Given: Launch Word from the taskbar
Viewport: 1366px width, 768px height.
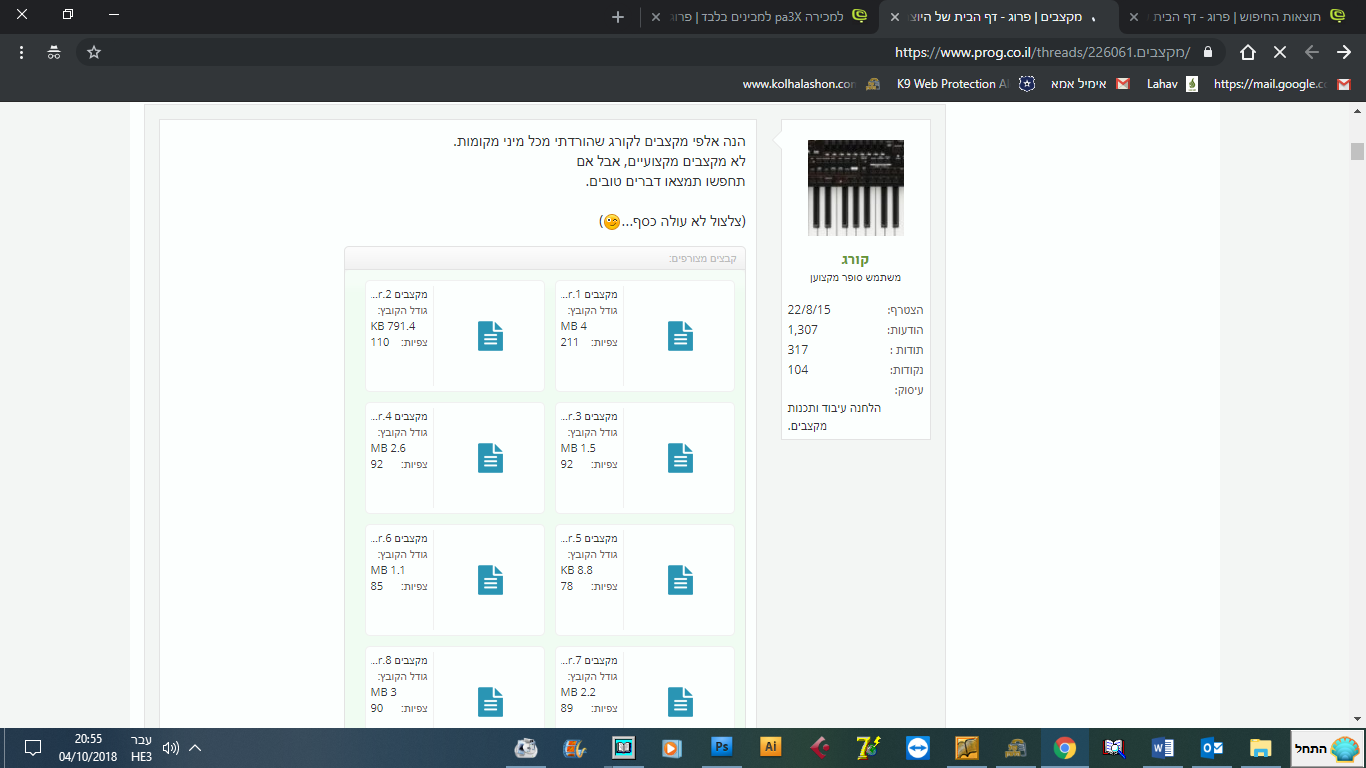Looking at the screenshot, I should click(x=1163, y=747).
